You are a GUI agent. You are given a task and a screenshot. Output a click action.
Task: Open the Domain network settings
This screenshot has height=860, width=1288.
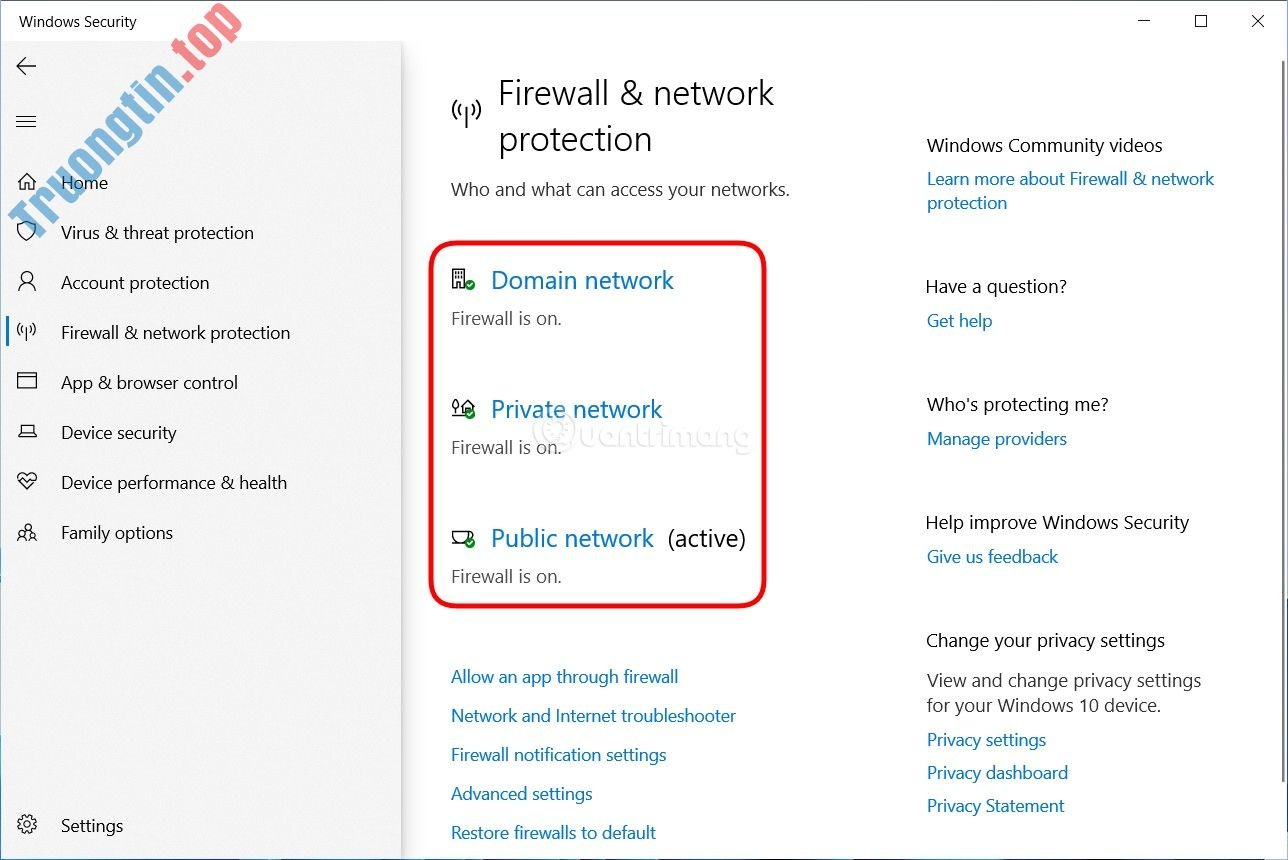pyautogui.click(x=582, y=281)
